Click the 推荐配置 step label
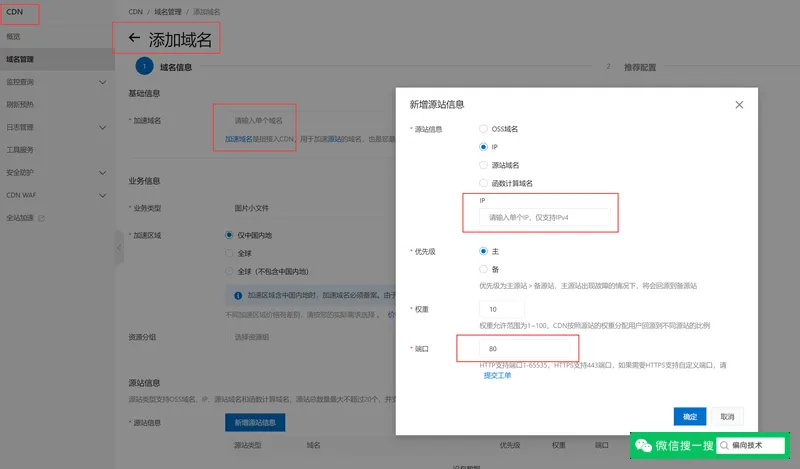The image size is (800, 469). pos(640,67)
